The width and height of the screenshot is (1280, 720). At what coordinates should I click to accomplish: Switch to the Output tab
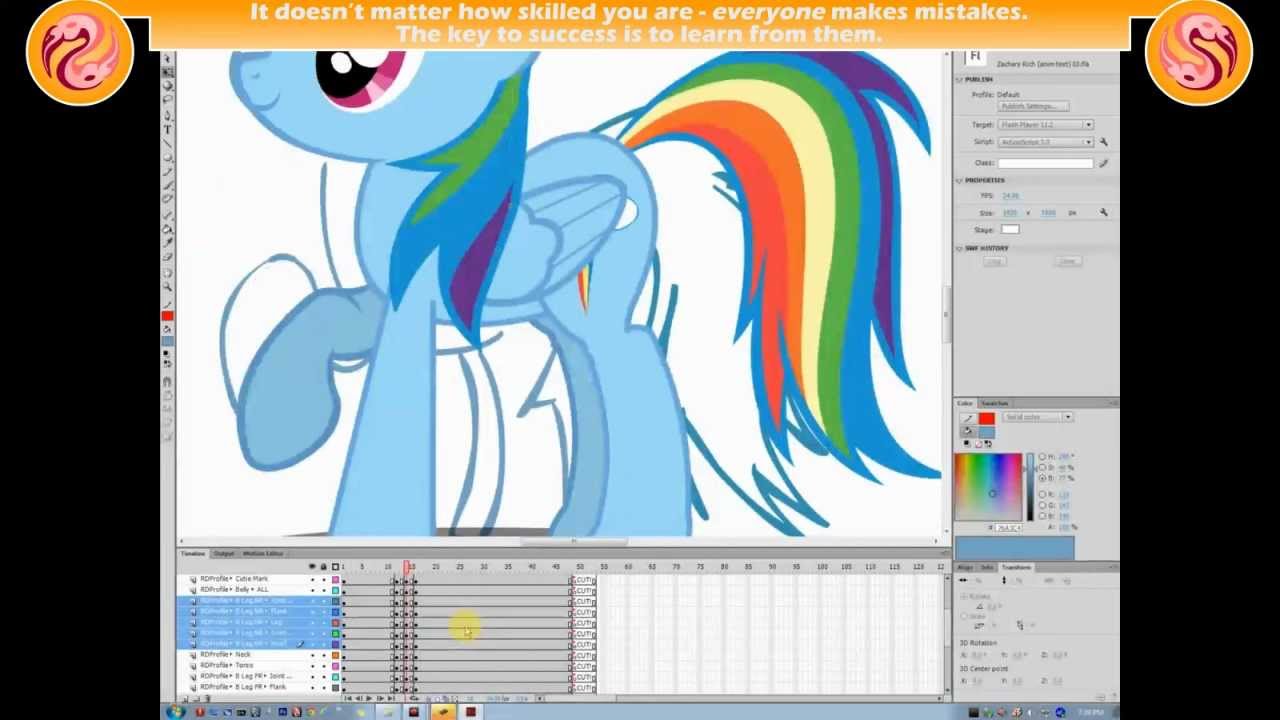tap(224, 553)
